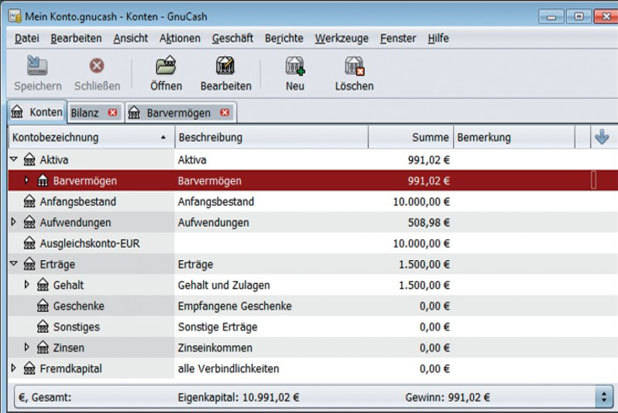Viewport: 618px width, 413px height.
Task: Click the bank icon beside Ausgleichskonto-EUR
Action: (30, 243)
